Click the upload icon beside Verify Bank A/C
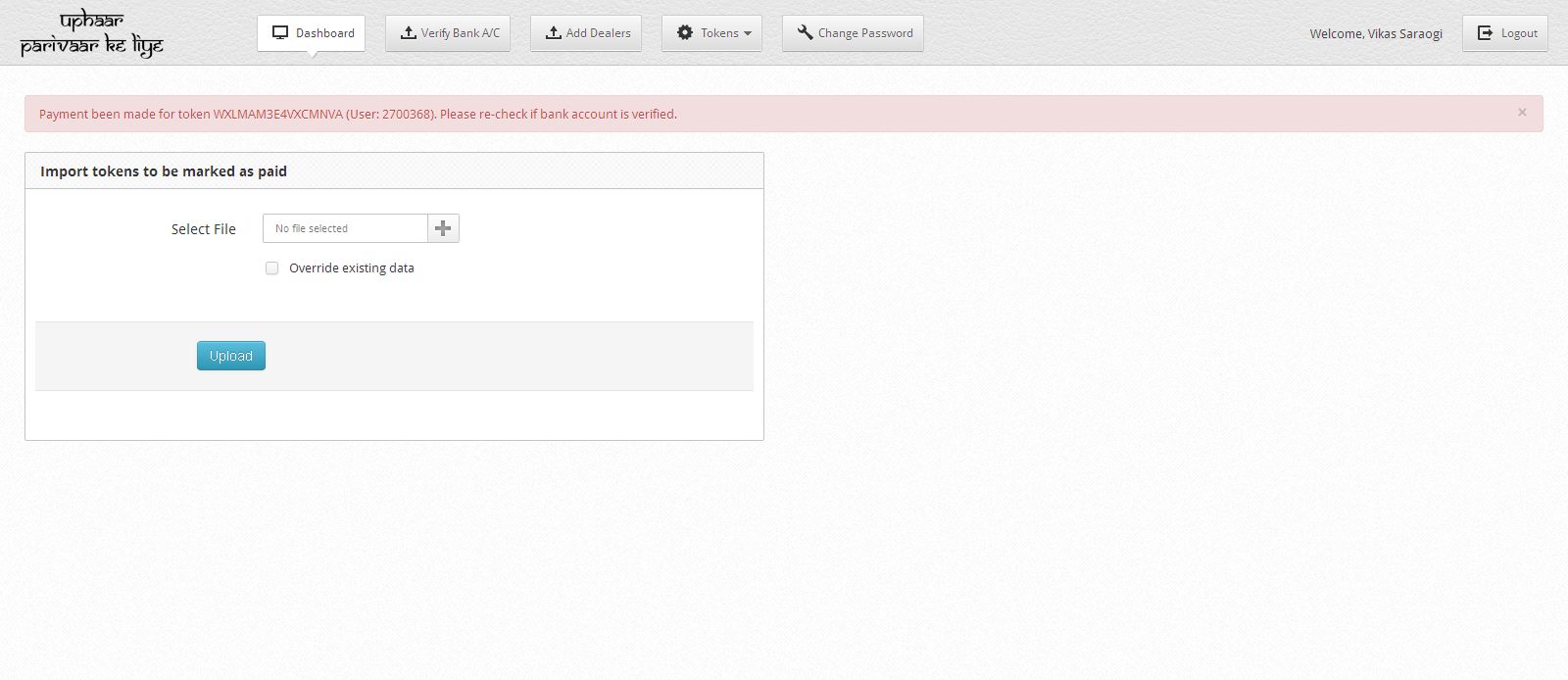 pyautogui.click(x=409, y=32)
